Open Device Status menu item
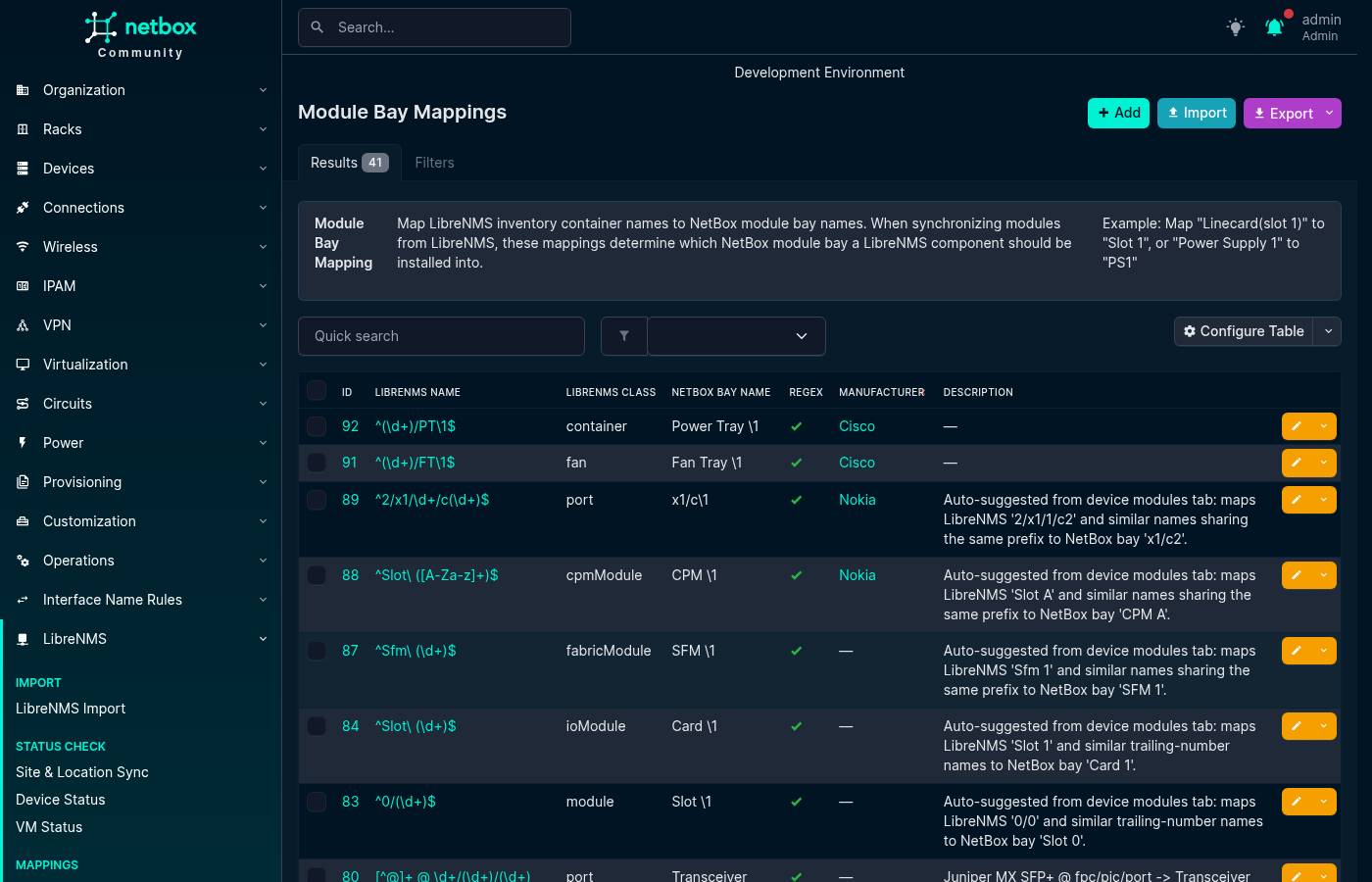The width and height of the screenshot is (1372, 882). pyautogui.click(x=61, y=800)
